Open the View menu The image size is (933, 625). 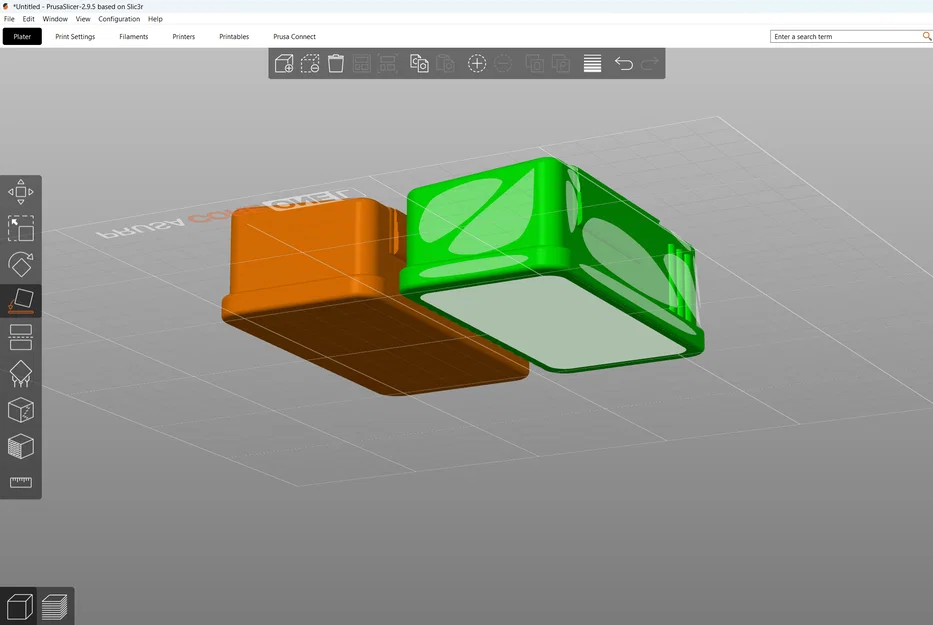coord(83,19)
